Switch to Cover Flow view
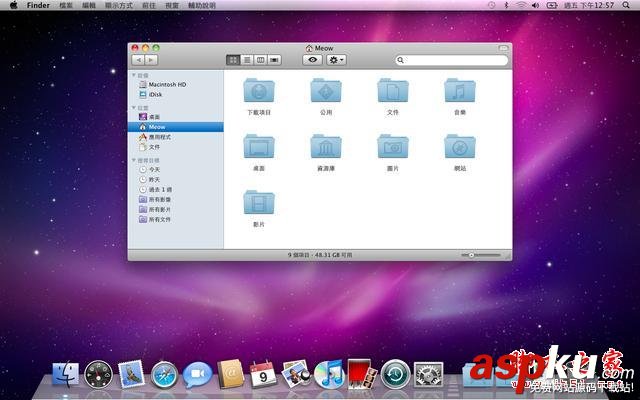Screen dimensions: 640x400 click(x=274, y=60)
